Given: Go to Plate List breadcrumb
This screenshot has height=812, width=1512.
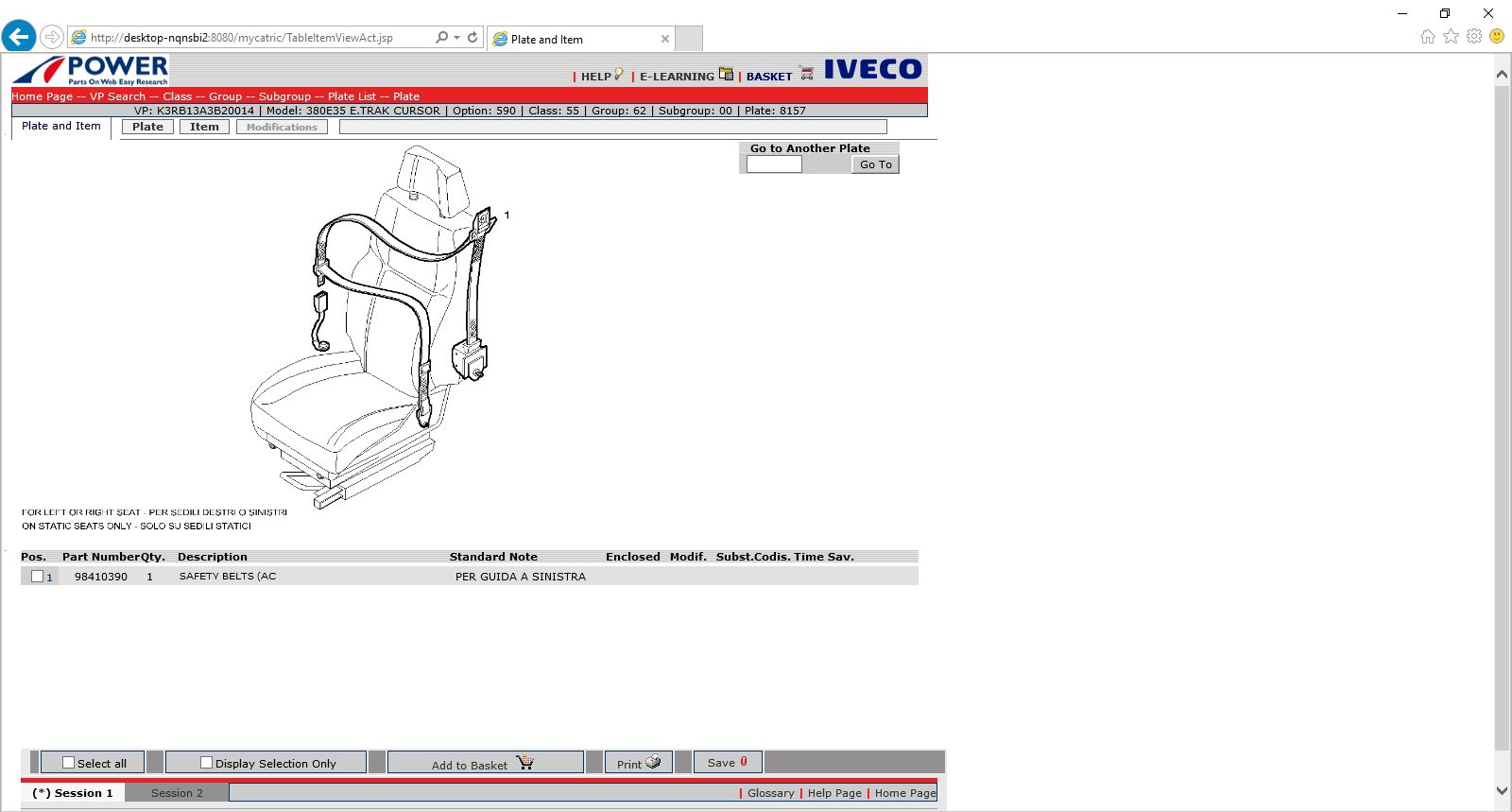Looking at the screenshot, I should pyautogui.click(x=352, y=96).
